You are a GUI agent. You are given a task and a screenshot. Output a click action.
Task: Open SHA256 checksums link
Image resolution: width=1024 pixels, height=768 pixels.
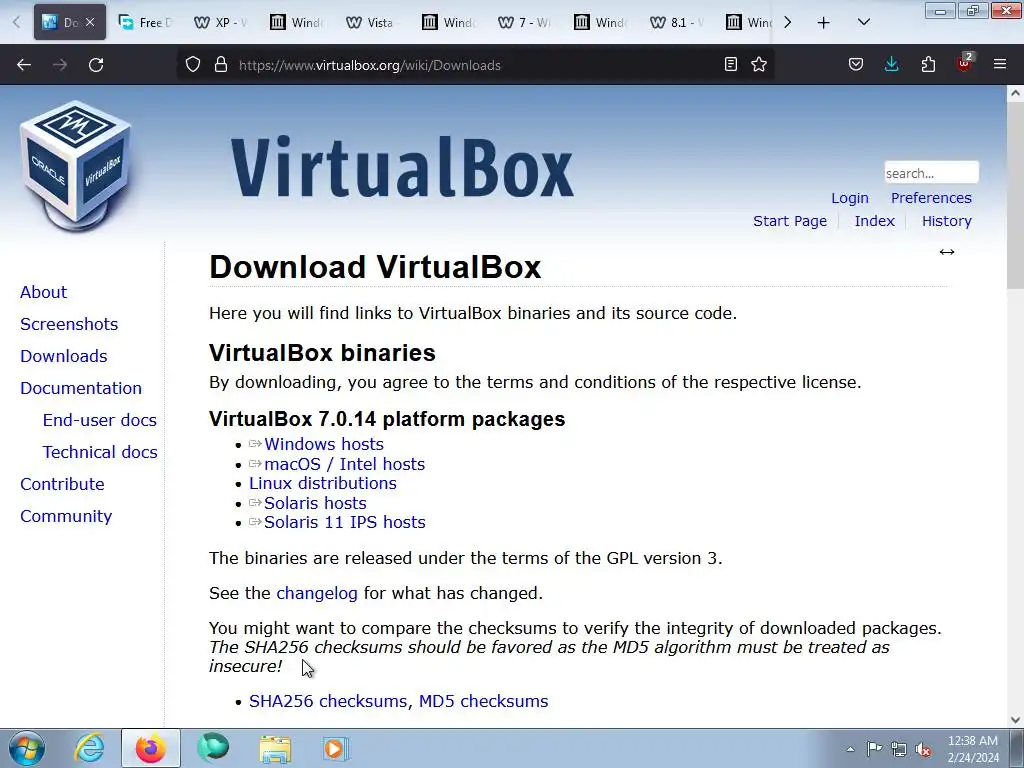[x=328, y=701]
